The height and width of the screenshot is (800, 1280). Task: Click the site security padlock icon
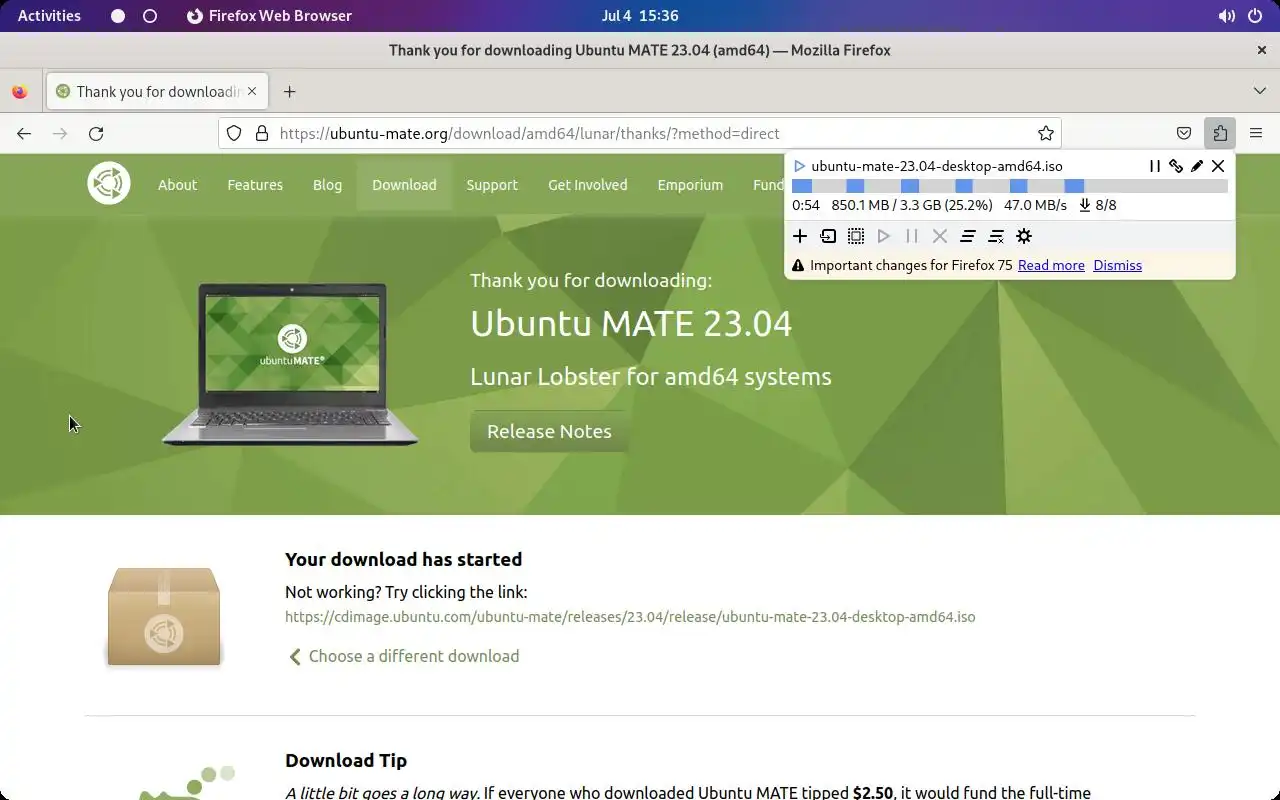click(262, 133)
